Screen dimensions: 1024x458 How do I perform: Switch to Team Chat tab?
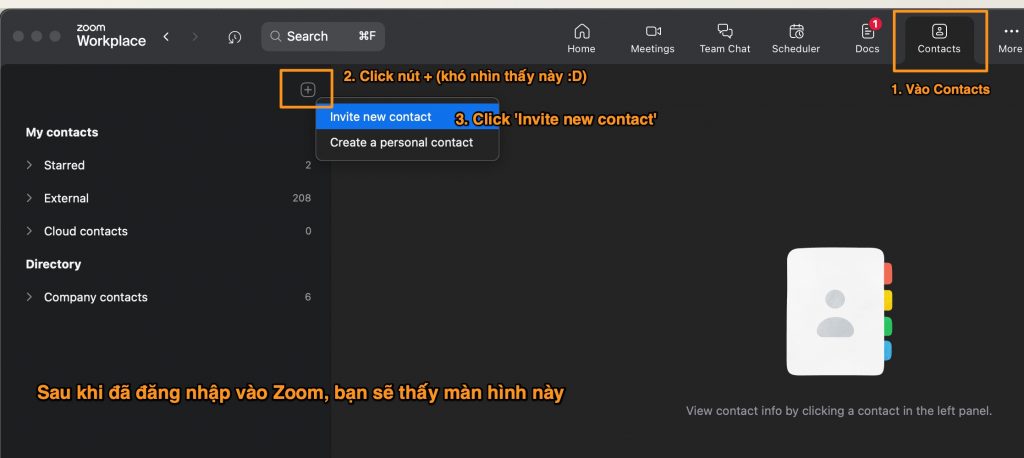[724, 39]
